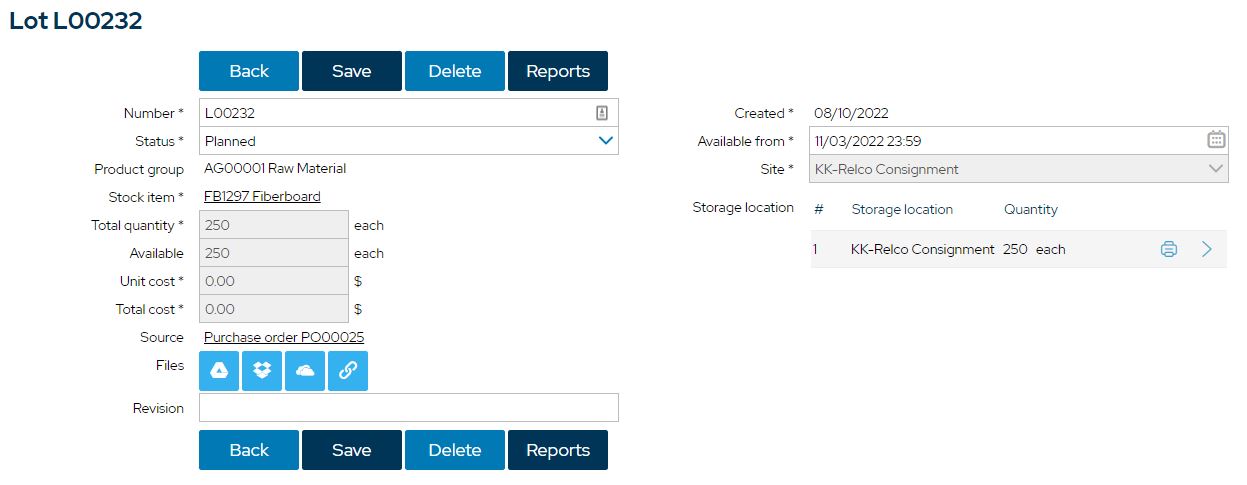This screenshot has width=1247, height=485.
Task: Click the icon inside the Number field
Action: [x=602, y=113]
